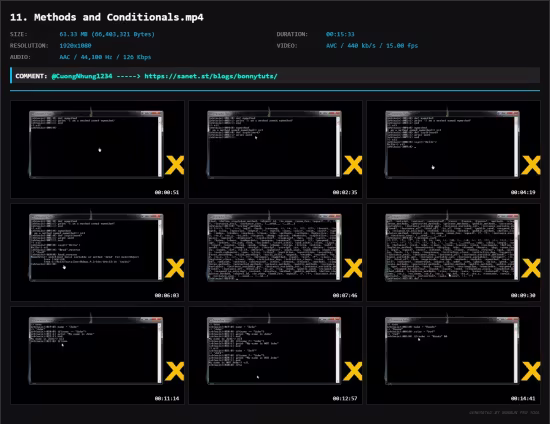550x424 pixels.
Task: Open the thumbnail timestamped 00:00:51
Action: pyautogui.click(x=97, y=149)
